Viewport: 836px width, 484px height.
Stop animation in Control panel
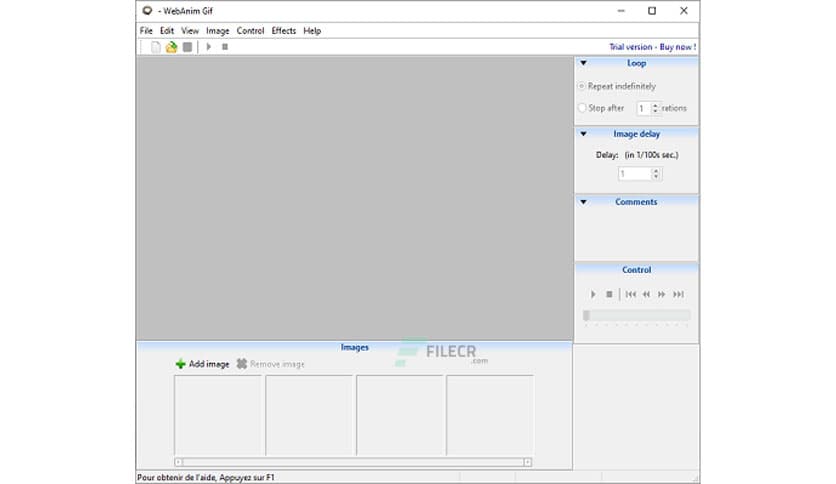pyautogui.click(x=609, y=294)
